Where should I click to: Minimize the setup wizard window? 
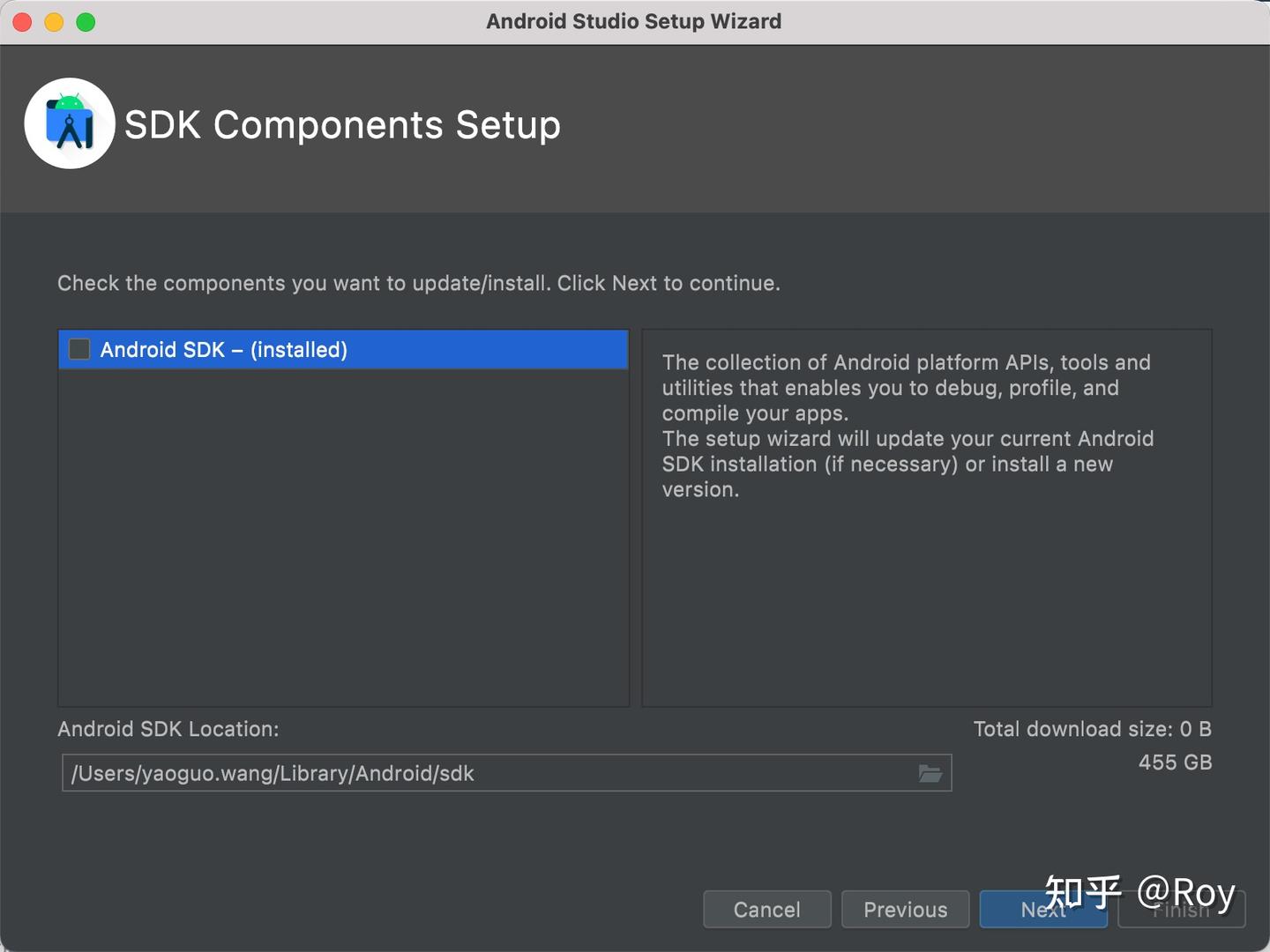pos(53,21)
